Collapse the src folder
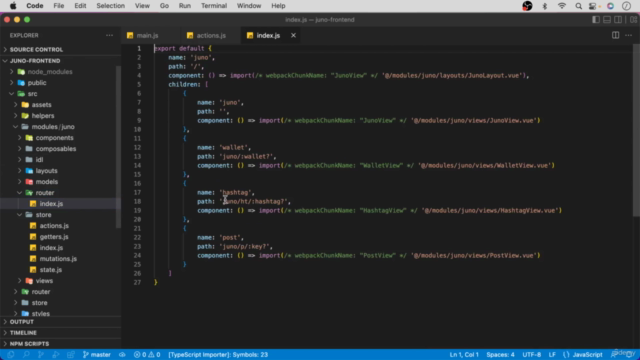Screen dimensions: 640x360 [x=32, y=94]
